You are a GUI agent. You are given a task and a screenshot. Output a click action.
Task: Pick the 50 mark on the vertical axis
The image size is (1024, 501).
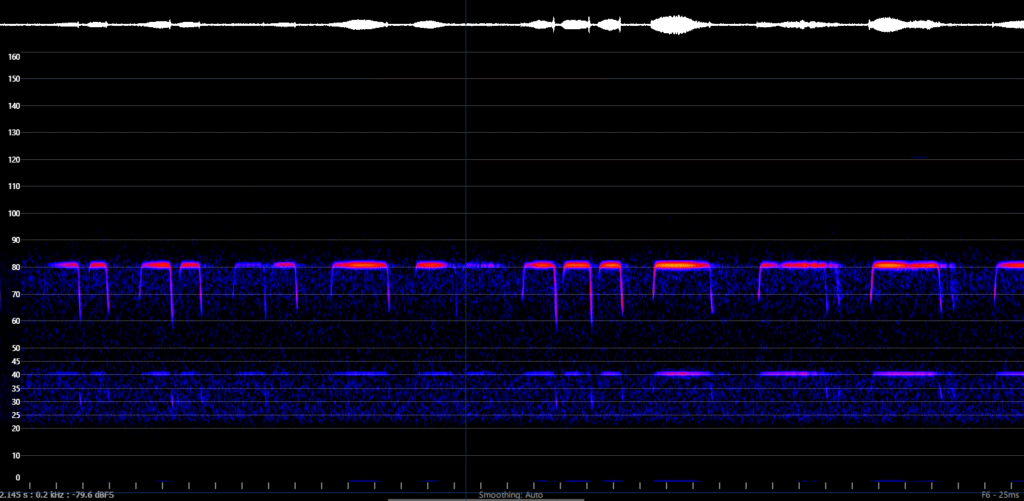pos(14,348)
